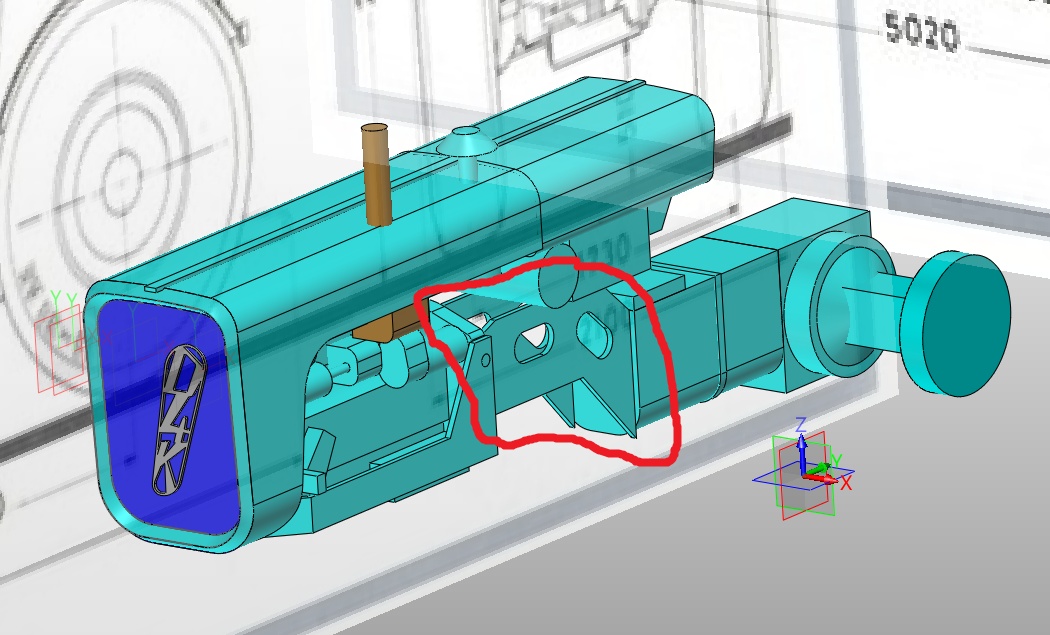This screenshot has height=635, width=1050.
Task: Click the dome-shaped button on top housing
Action: tap(465, 143)
